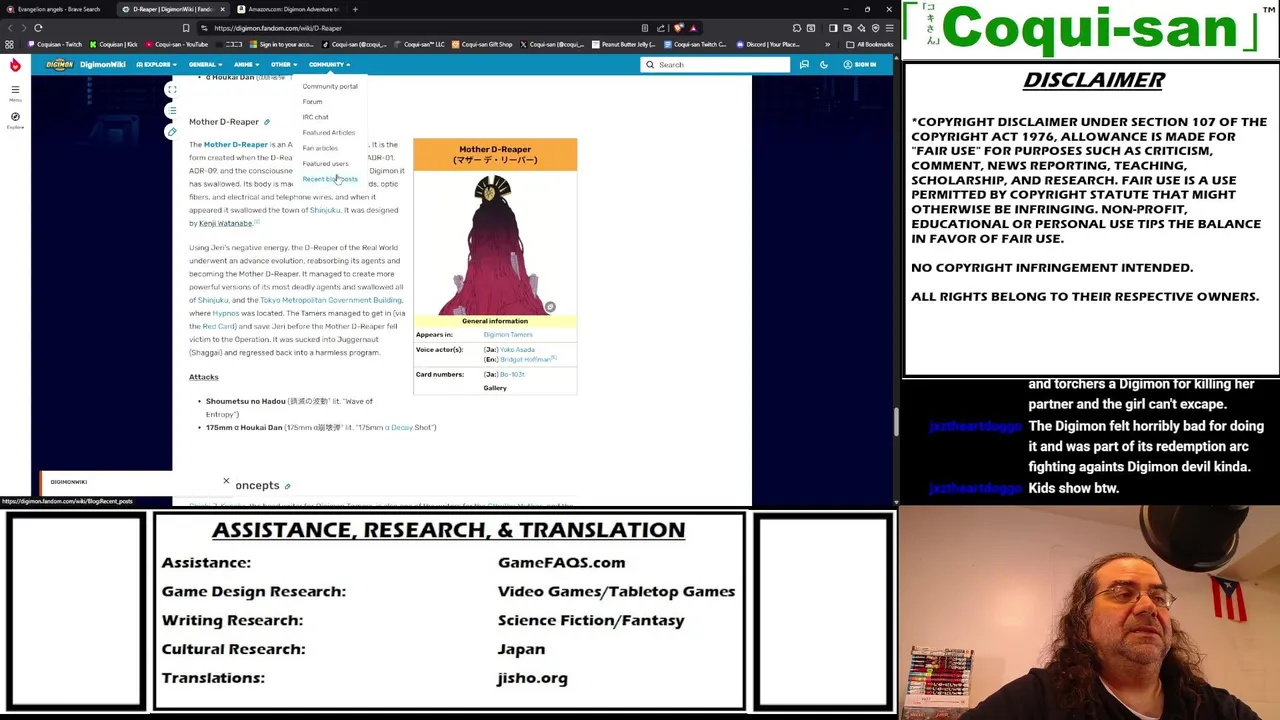Open Coqui-san YouTube bookmark

(177, 44)
